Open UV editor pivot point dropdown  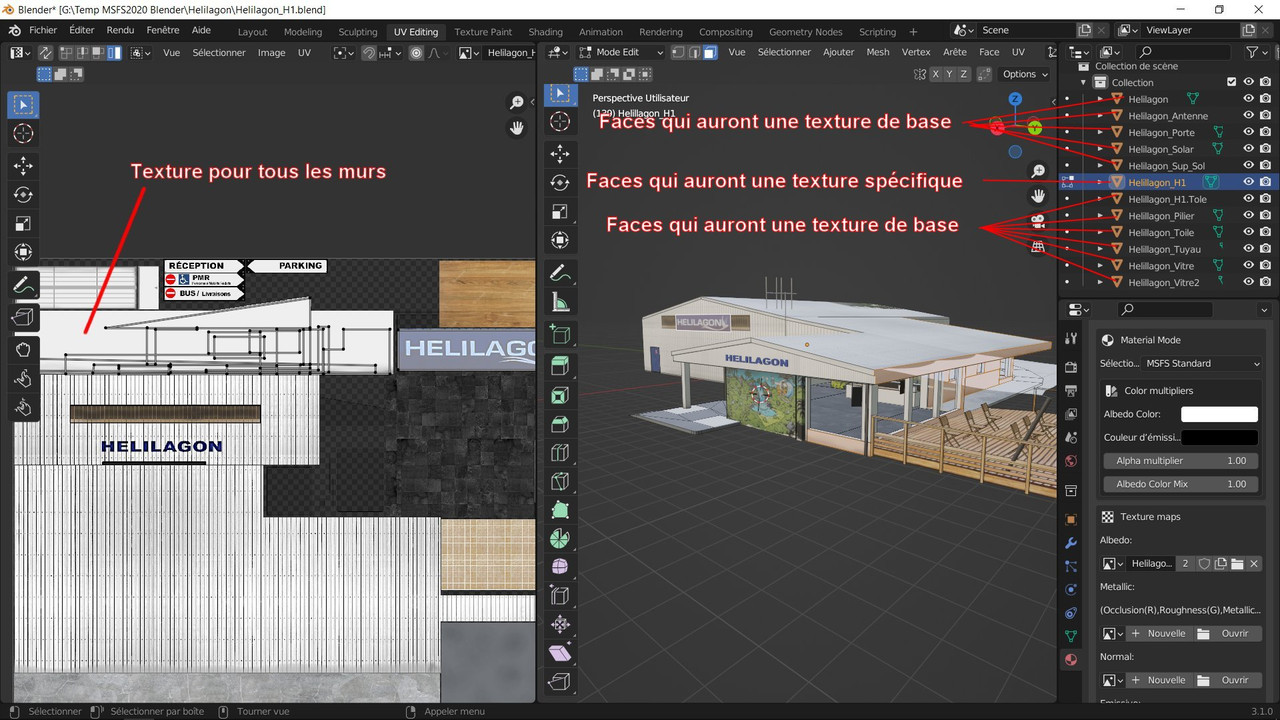(343, 52)
